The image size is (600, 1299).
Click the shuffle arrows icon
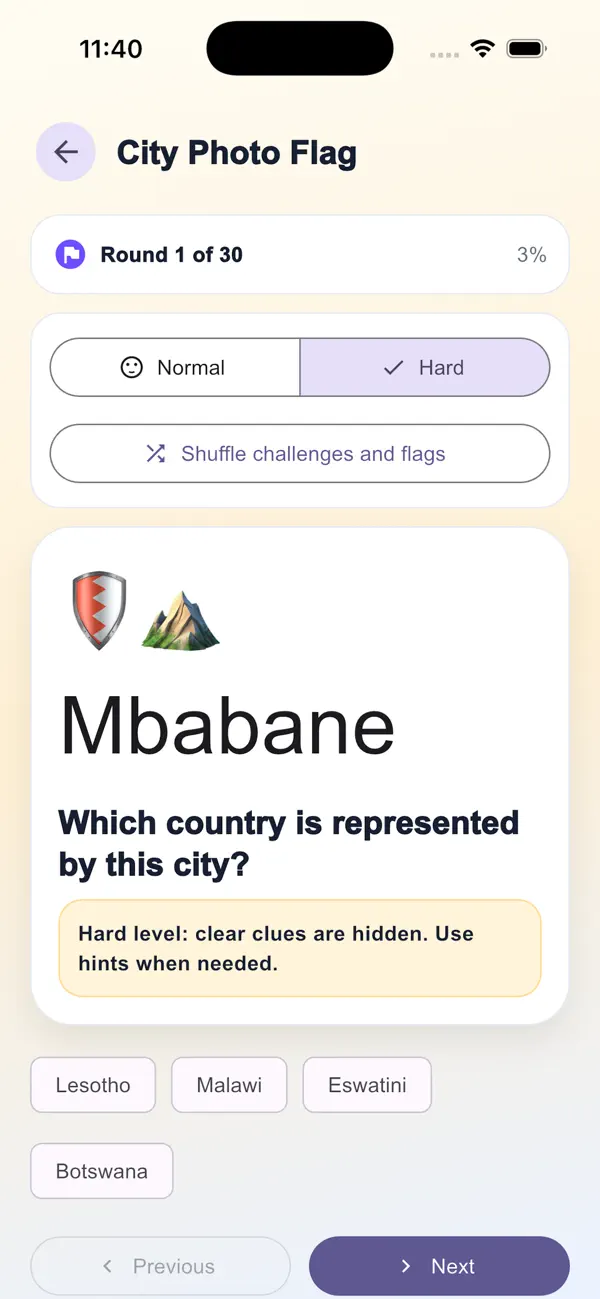click(155, 454)
